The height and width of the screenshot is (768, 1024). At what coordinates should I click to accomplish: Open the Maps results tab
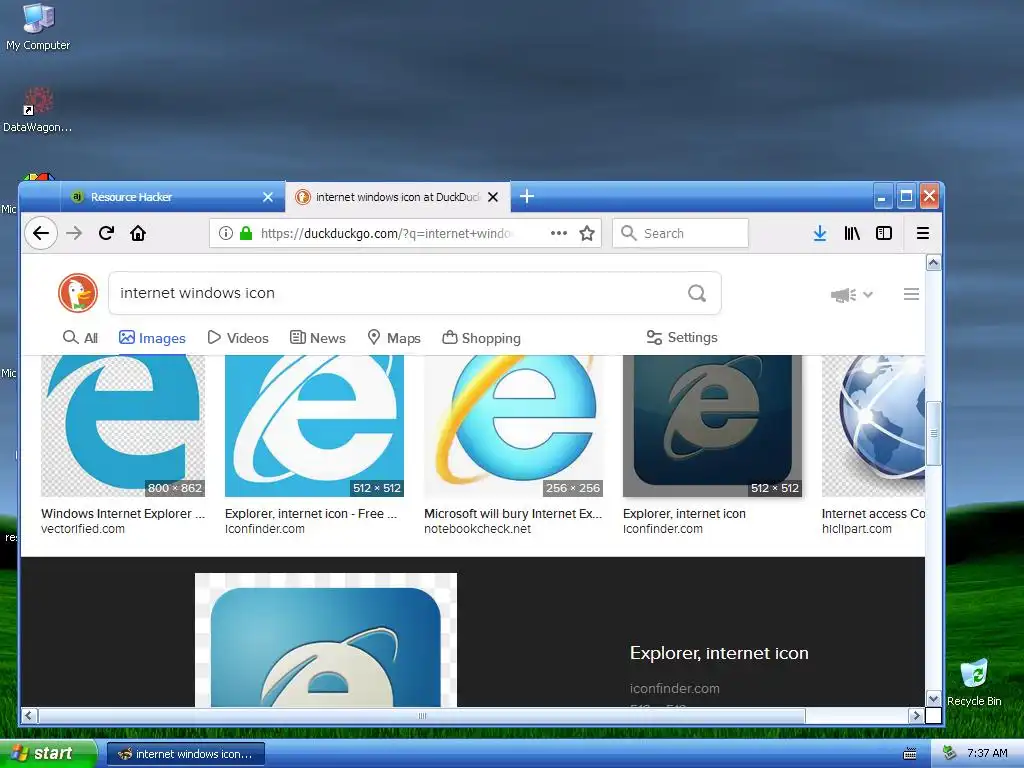pos(394,338)
